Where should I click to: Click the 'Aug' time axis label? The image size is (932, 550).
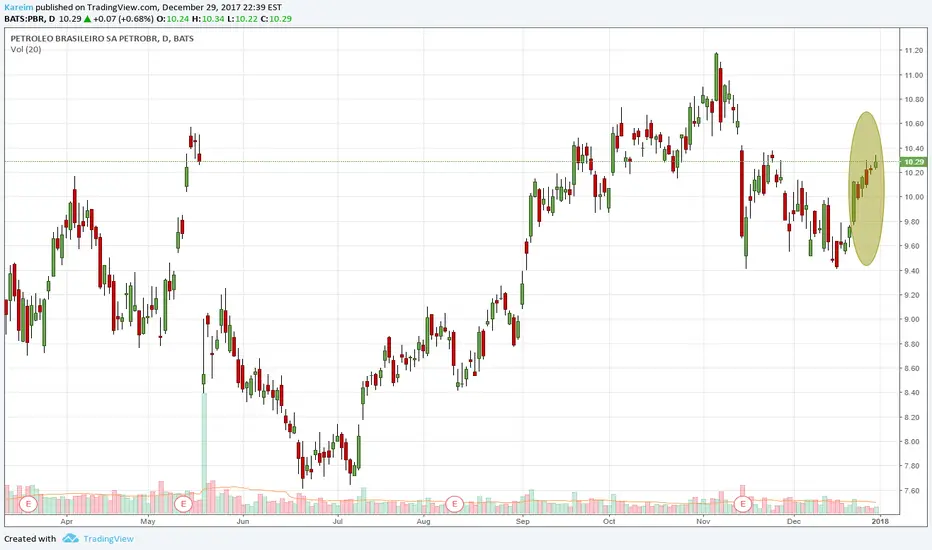(x=423, y=521)
